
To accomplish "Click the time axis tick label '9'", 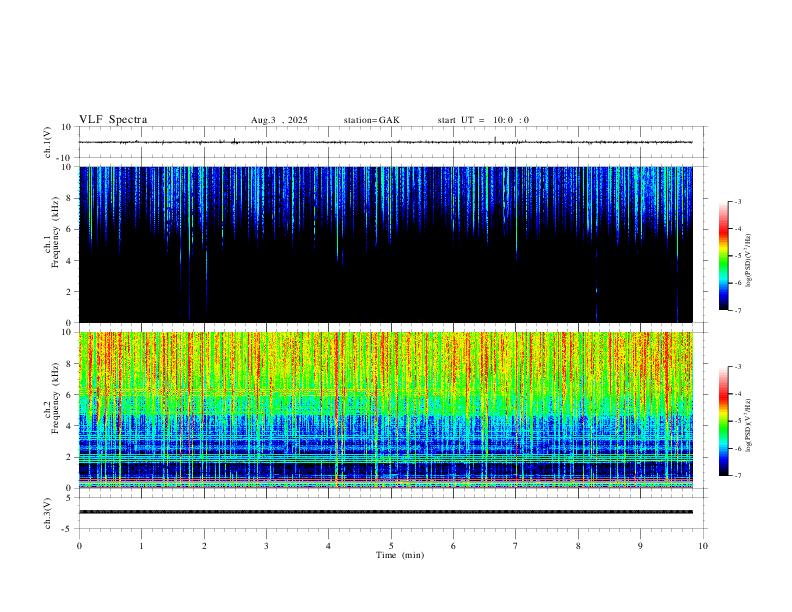I will tap(640, 546).
